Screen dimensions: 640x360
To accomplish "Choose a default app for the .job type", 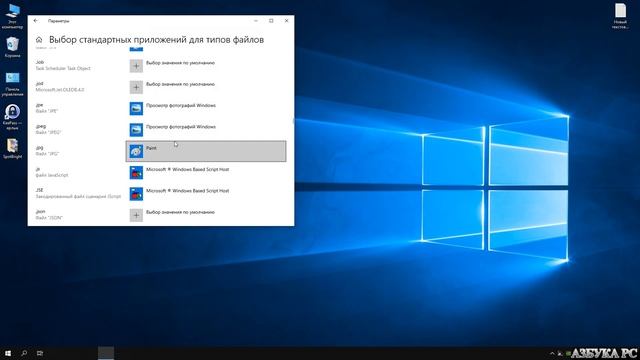I will [206, 66].
